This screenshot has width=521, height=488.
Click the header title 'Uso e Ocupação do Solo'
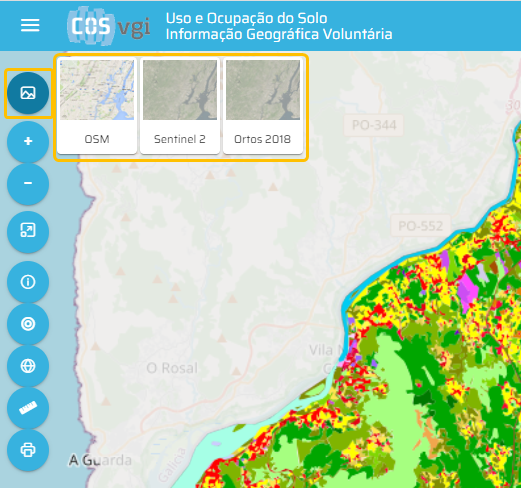247,18
